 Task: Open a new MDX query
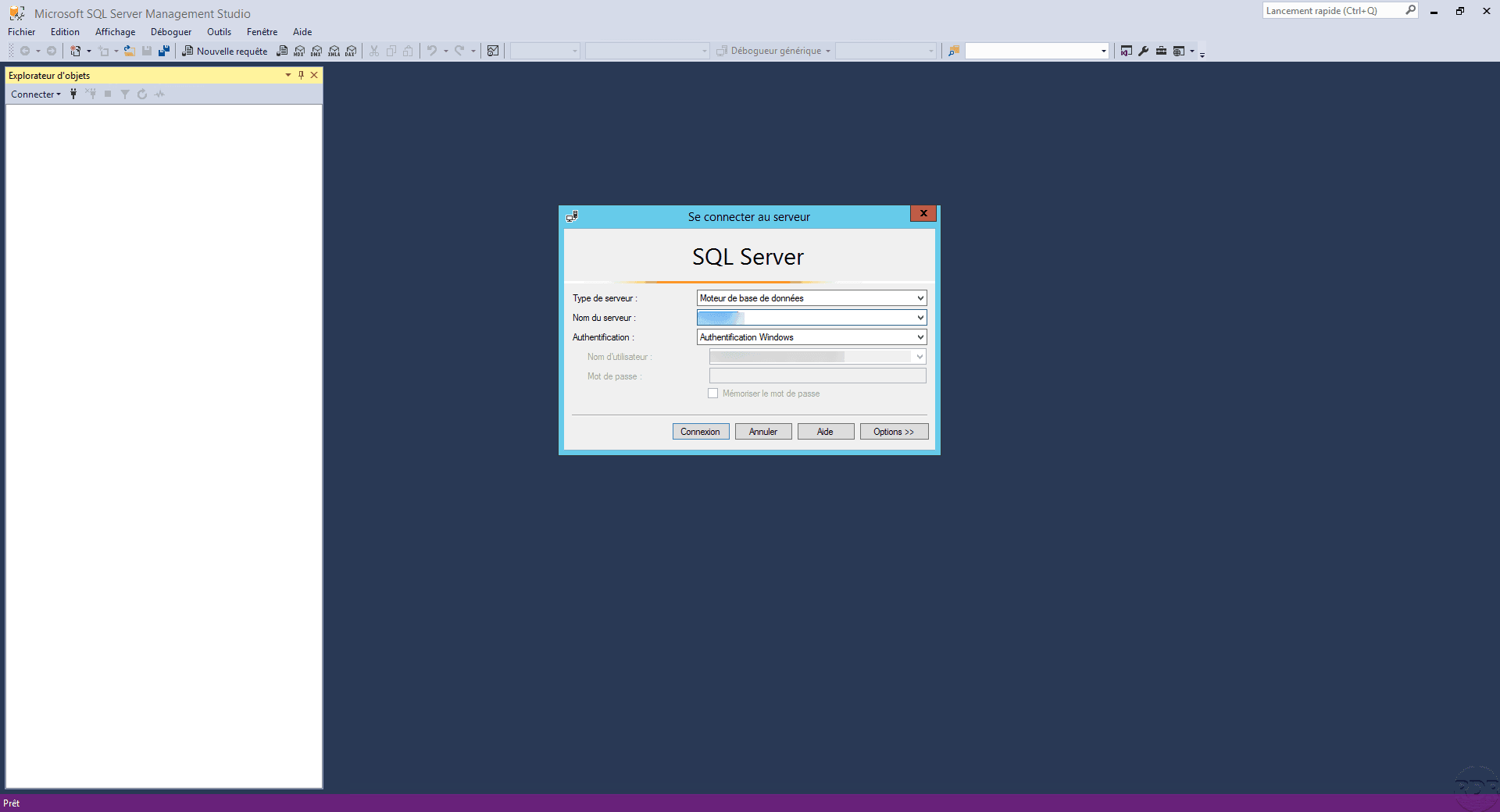point(299,51)
